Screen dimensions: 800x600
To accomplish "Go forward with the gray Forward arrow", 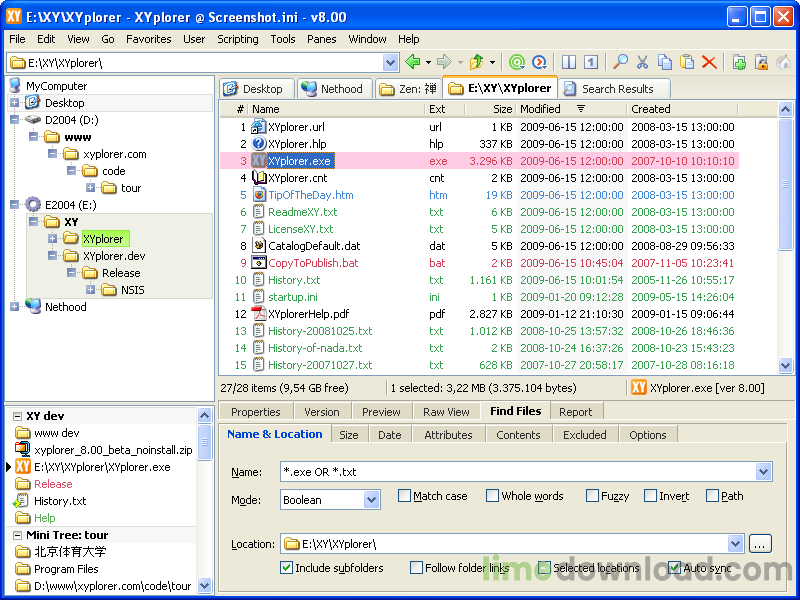I will click(x=444, y=62).
